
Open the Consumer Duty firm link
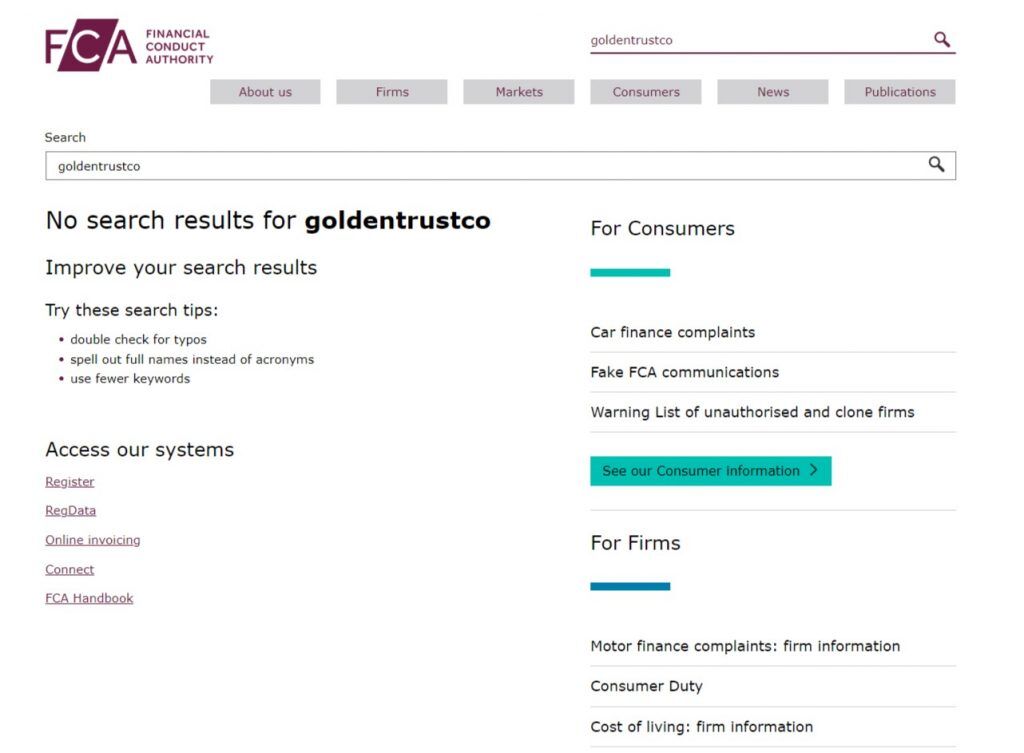[x=646, y=686]
